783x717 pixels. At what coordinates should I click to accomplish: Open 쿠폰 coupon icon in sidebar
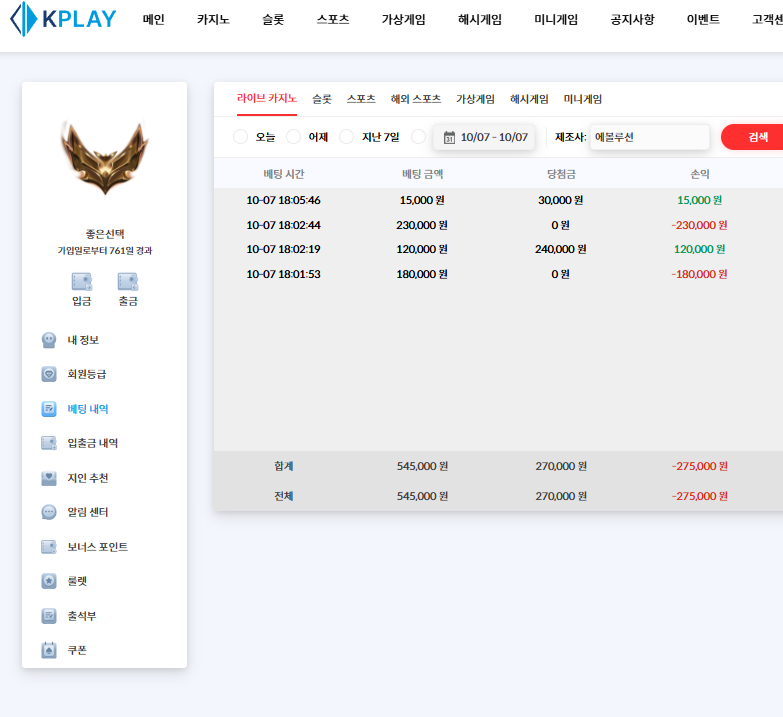point(49,650)
